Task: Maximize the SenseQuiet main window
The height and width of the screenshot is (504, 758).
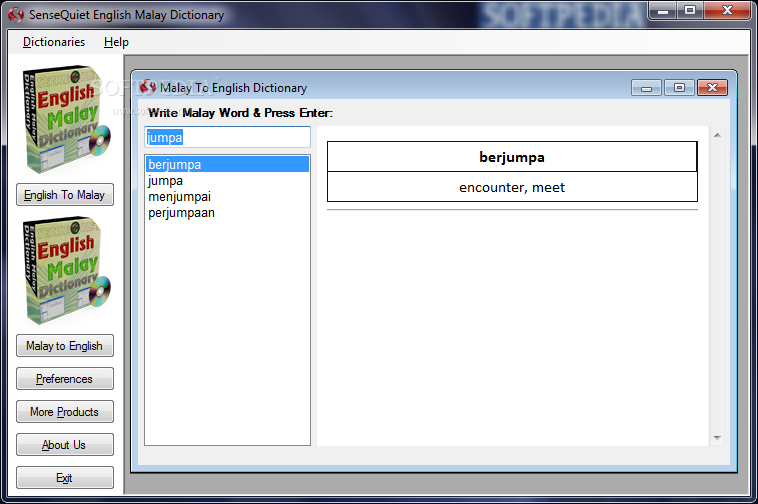Action: click(690, 10)
